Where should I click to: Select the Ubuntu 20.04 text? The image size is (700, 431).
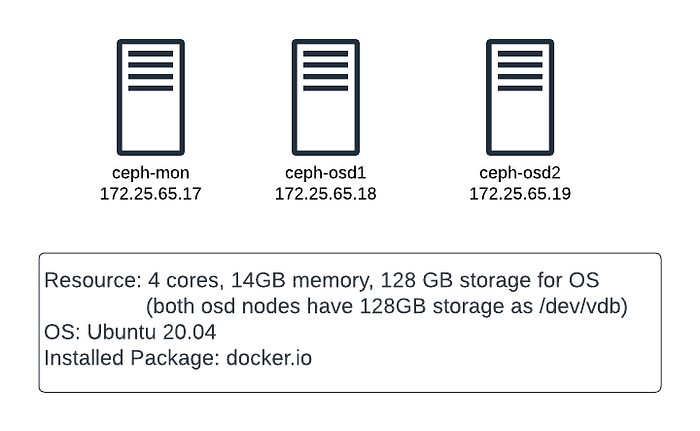(152, 332)
